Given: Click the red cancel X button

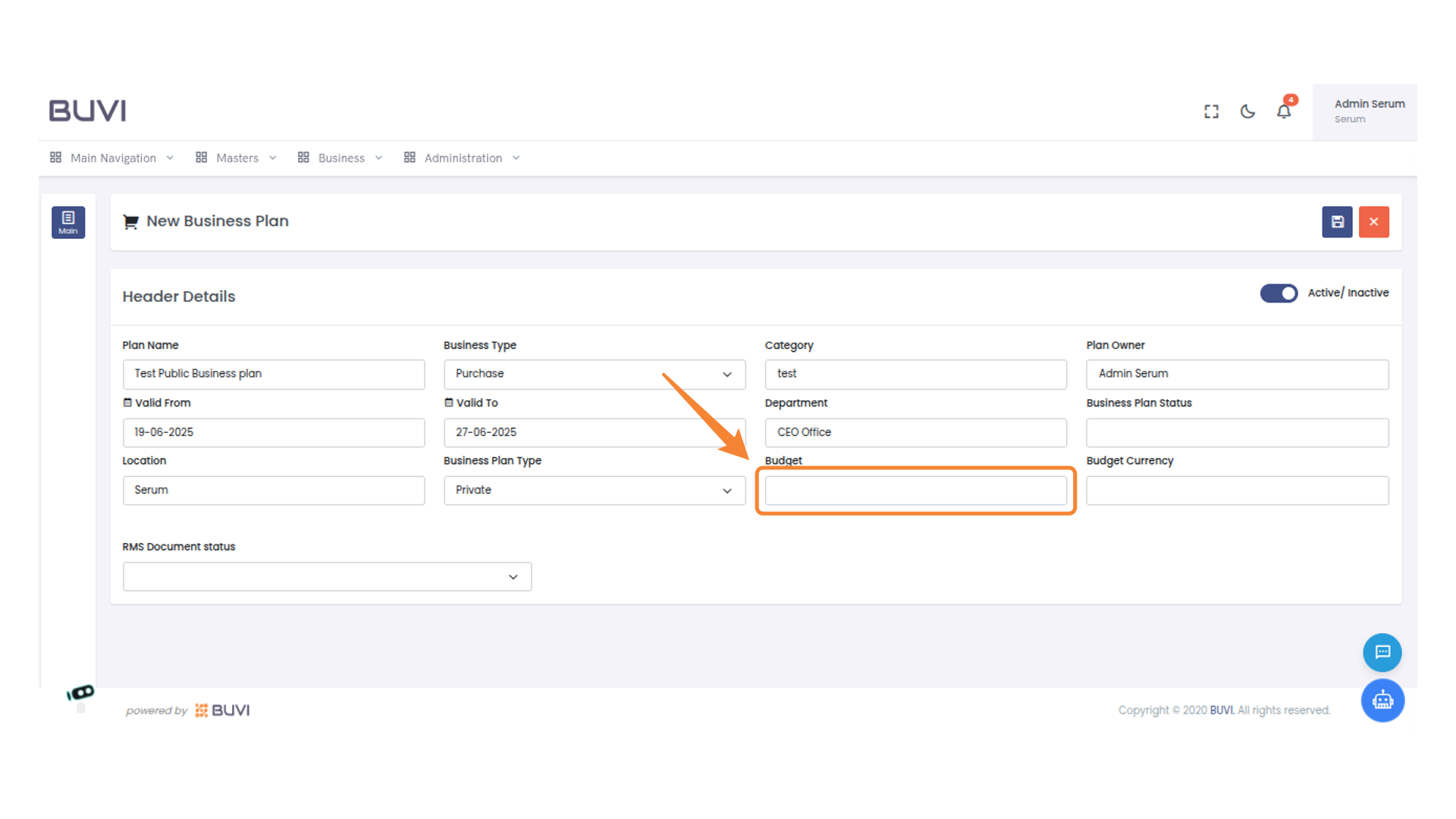Looking at the screenshot, I should pos(1373,222).
